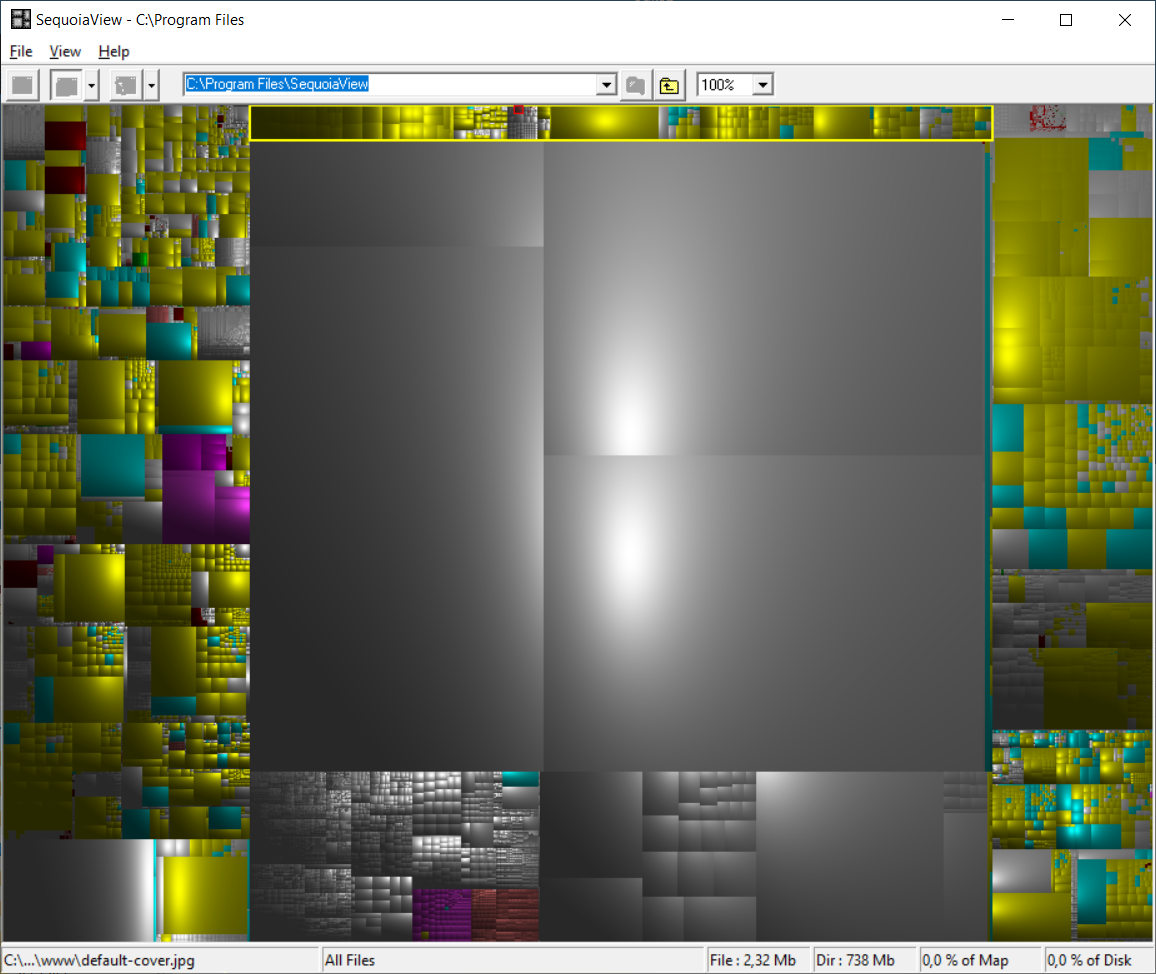This screenshot has width=1156, height=974.
Task: Open the View menu
Action: (65, 51)
